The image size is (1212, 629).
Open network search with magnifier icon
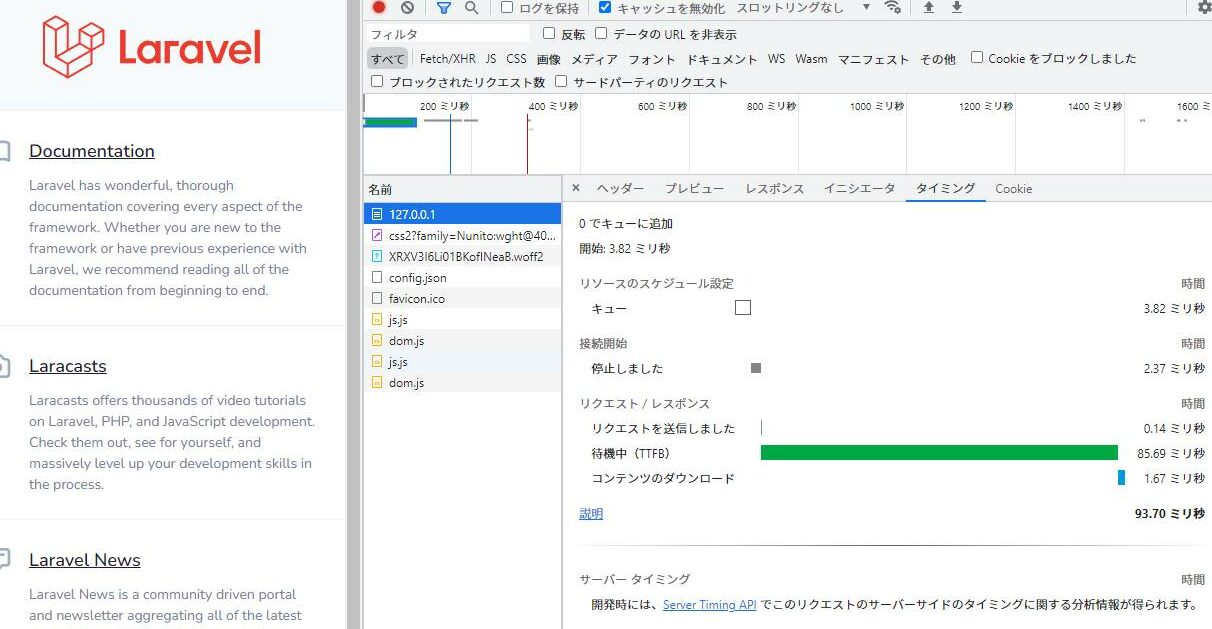pyautogui.click(x=471, y=7)
